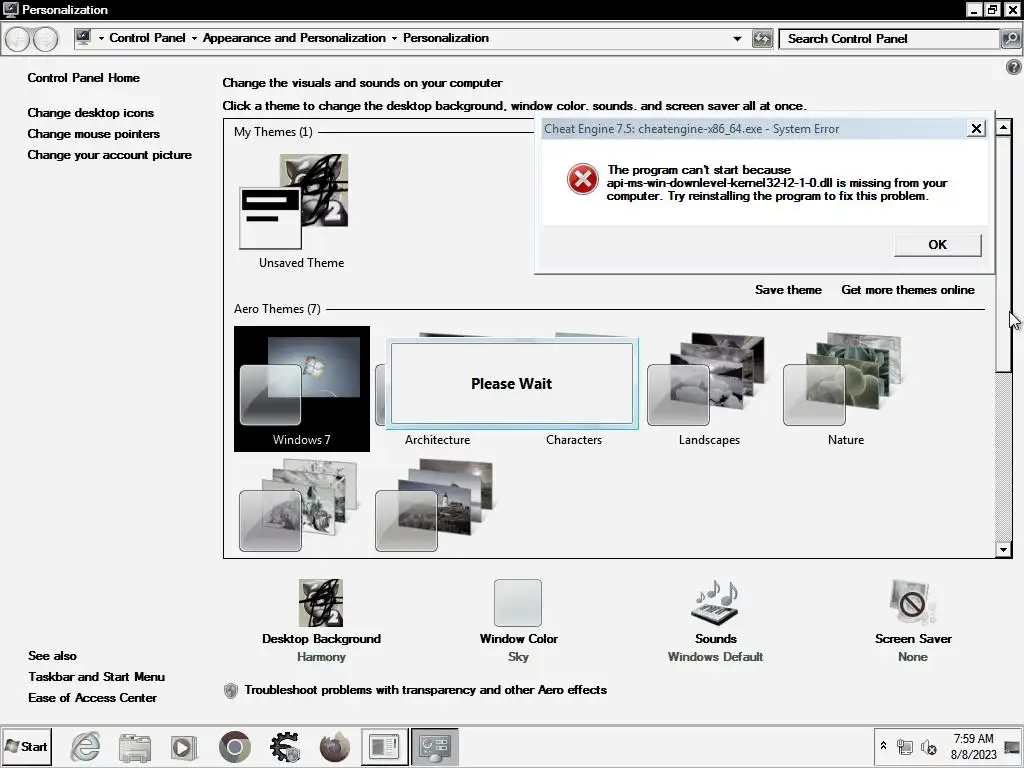Select the Windows 7 Aero theme
This screenshot has height=768, width=1024.
click(302, 389)
